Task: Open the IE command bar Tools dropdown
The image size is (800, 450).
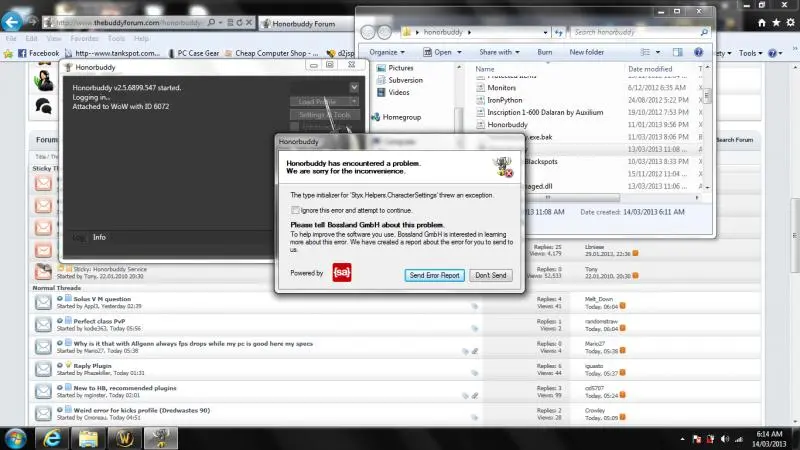Action: click(x=750, y=53)
